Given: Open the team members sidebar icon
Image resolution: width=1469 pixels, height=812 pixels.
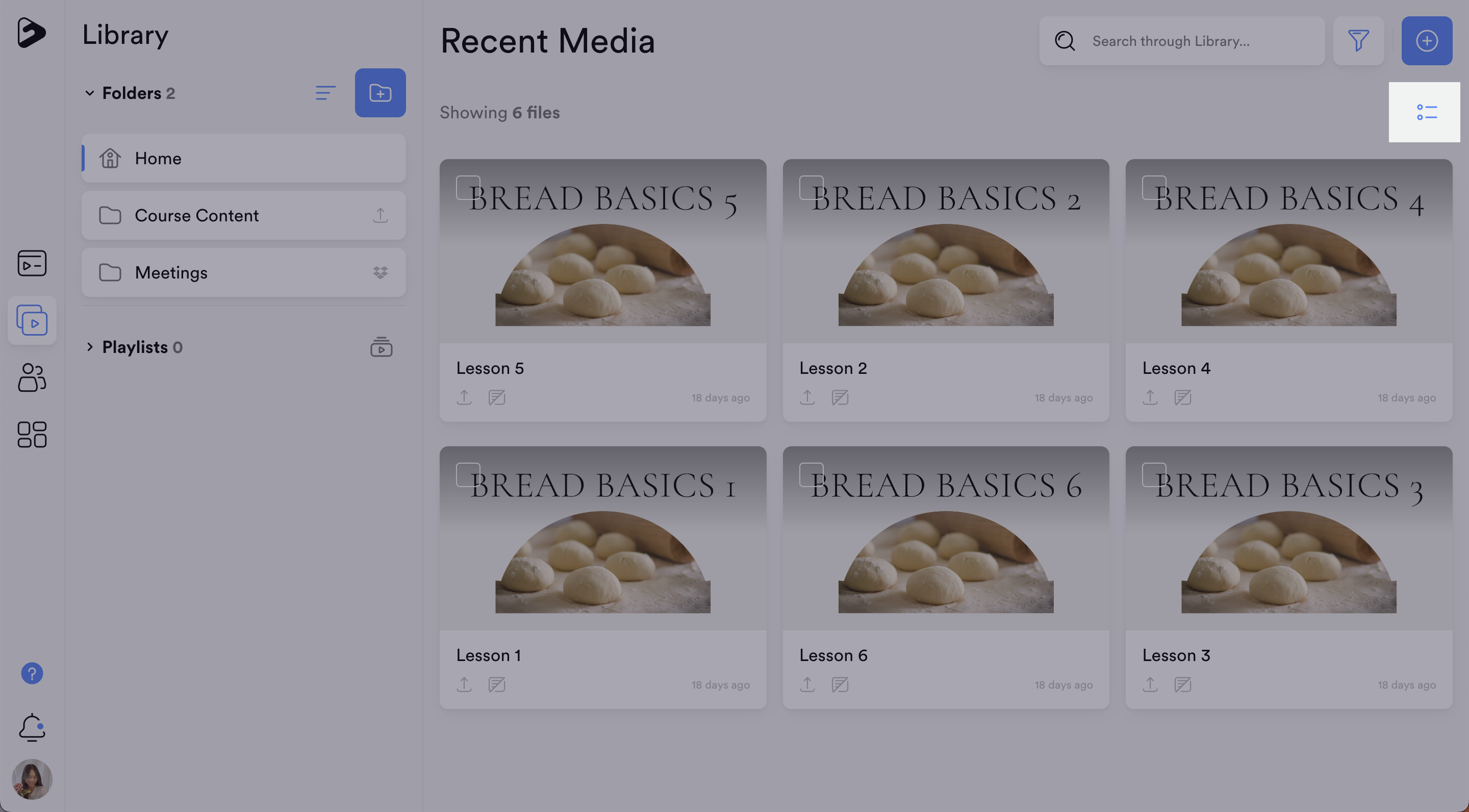Looking at the screenshot, I should click(x=32, y=377).
